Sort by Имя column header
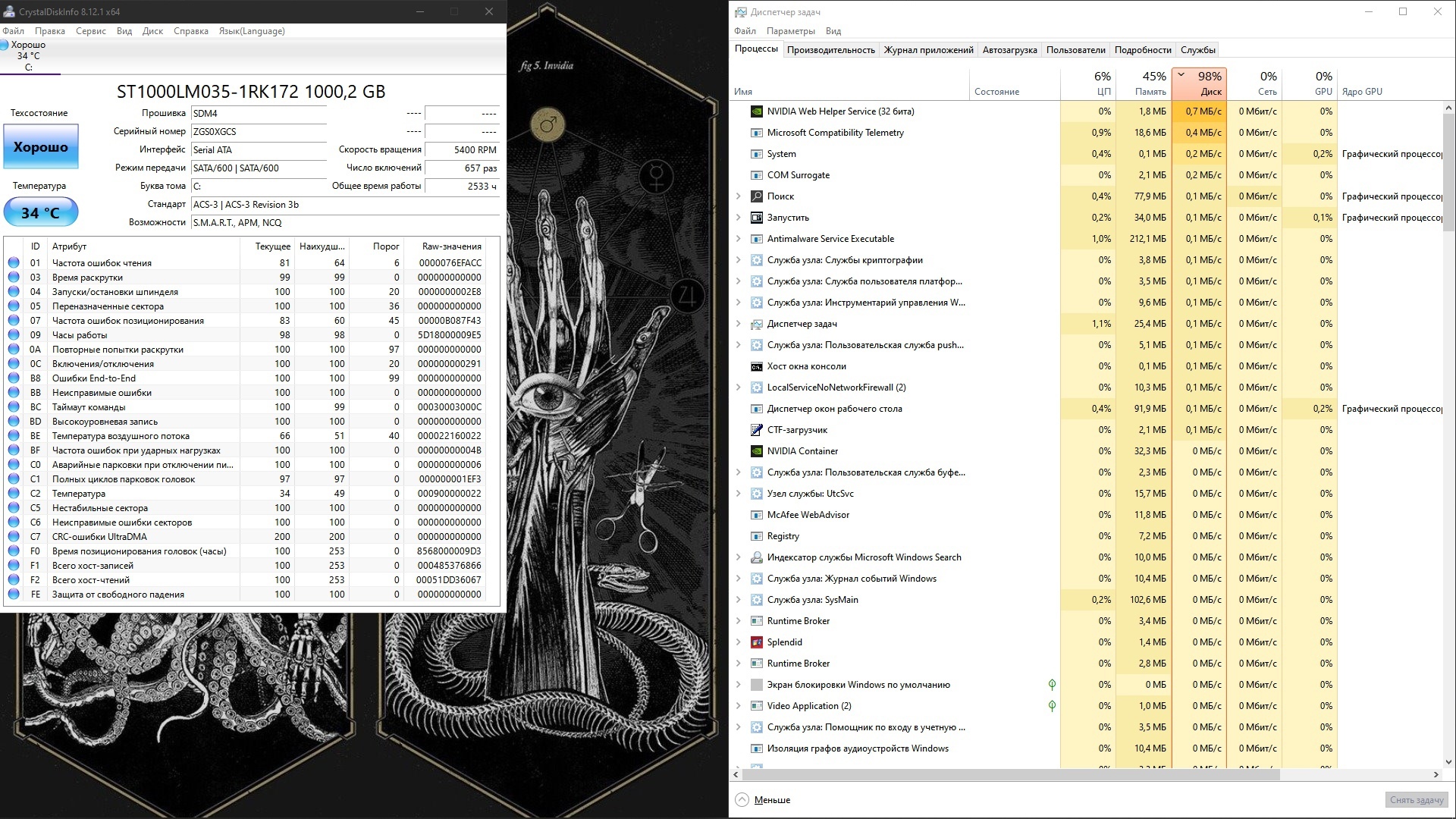Screen dimensions: 1456x819 tap(849, 84)
